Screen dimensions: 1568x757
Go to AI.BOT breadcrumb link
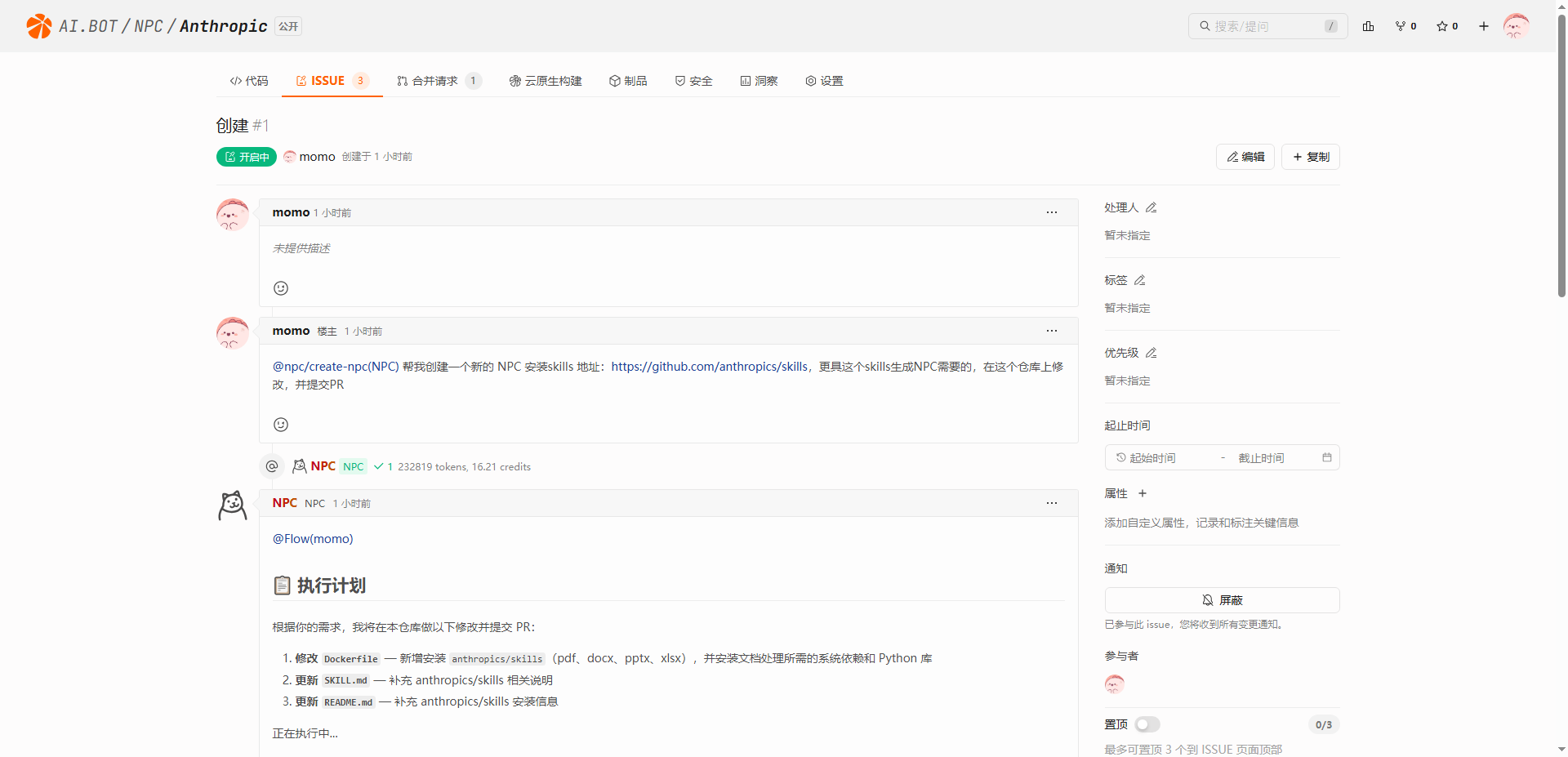coord(88,26)
